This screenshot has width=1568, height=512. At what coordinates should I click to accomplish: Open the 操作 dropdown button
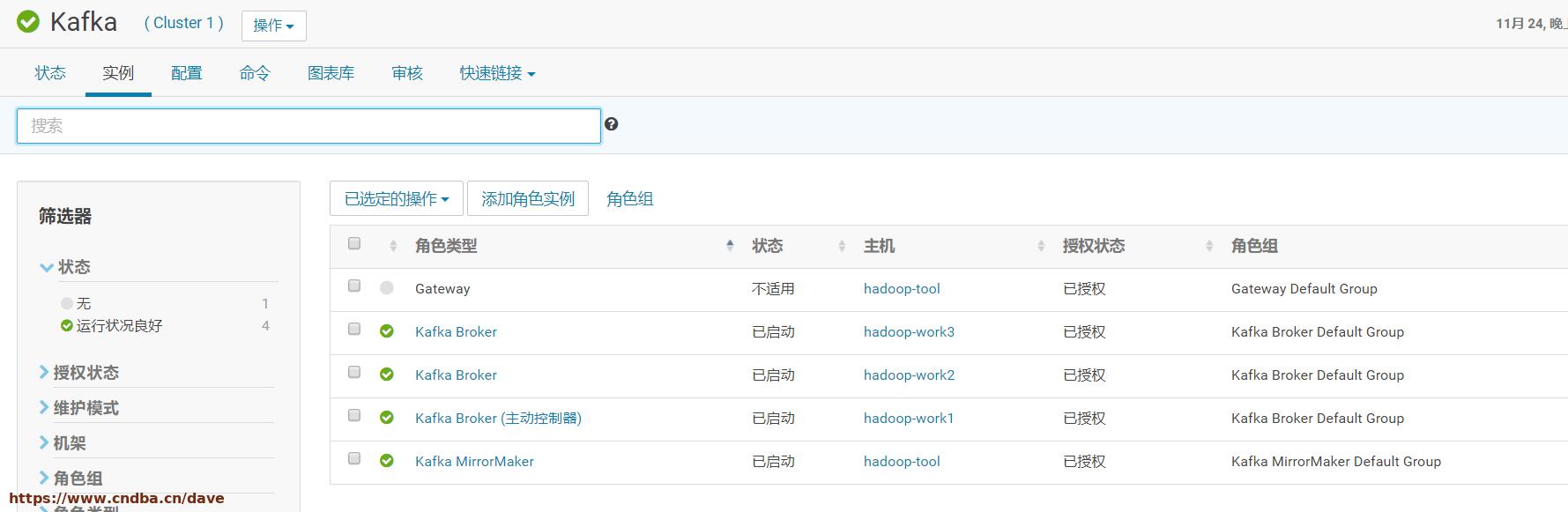(x=274, y=26)
